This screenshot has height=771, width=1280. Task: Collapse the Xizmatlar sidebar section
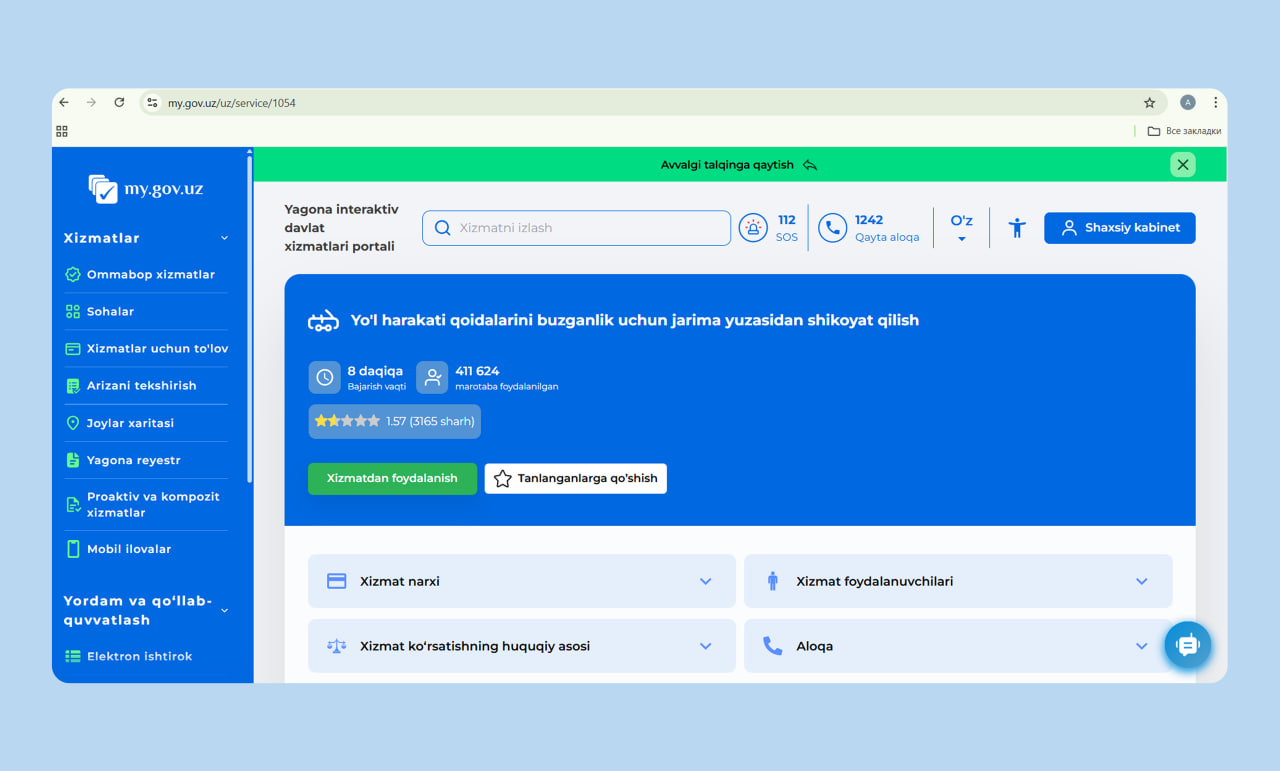224,238
